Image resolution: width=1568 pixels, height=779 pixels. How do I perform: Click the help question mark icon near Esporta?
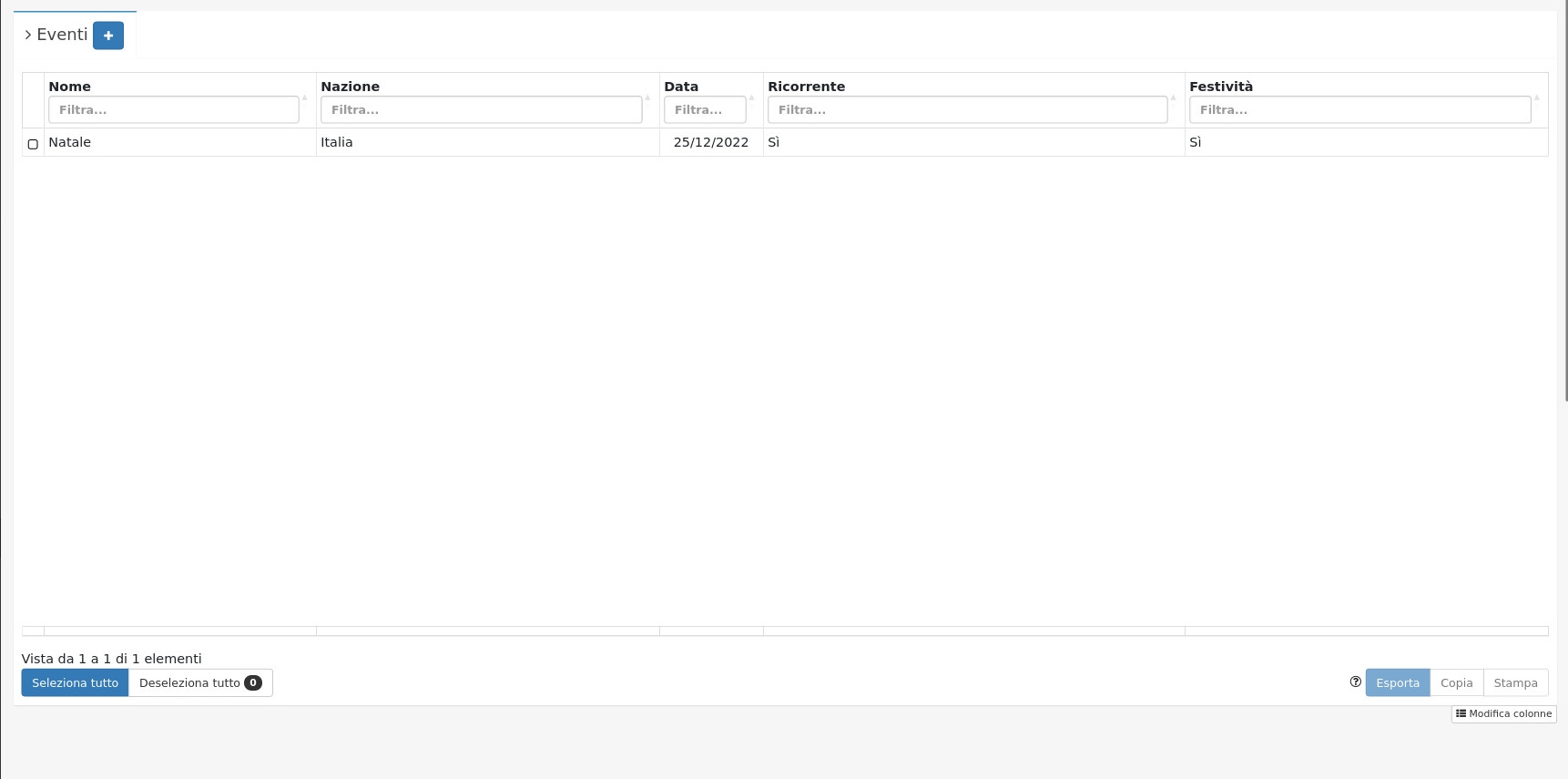coord(1355,682)
